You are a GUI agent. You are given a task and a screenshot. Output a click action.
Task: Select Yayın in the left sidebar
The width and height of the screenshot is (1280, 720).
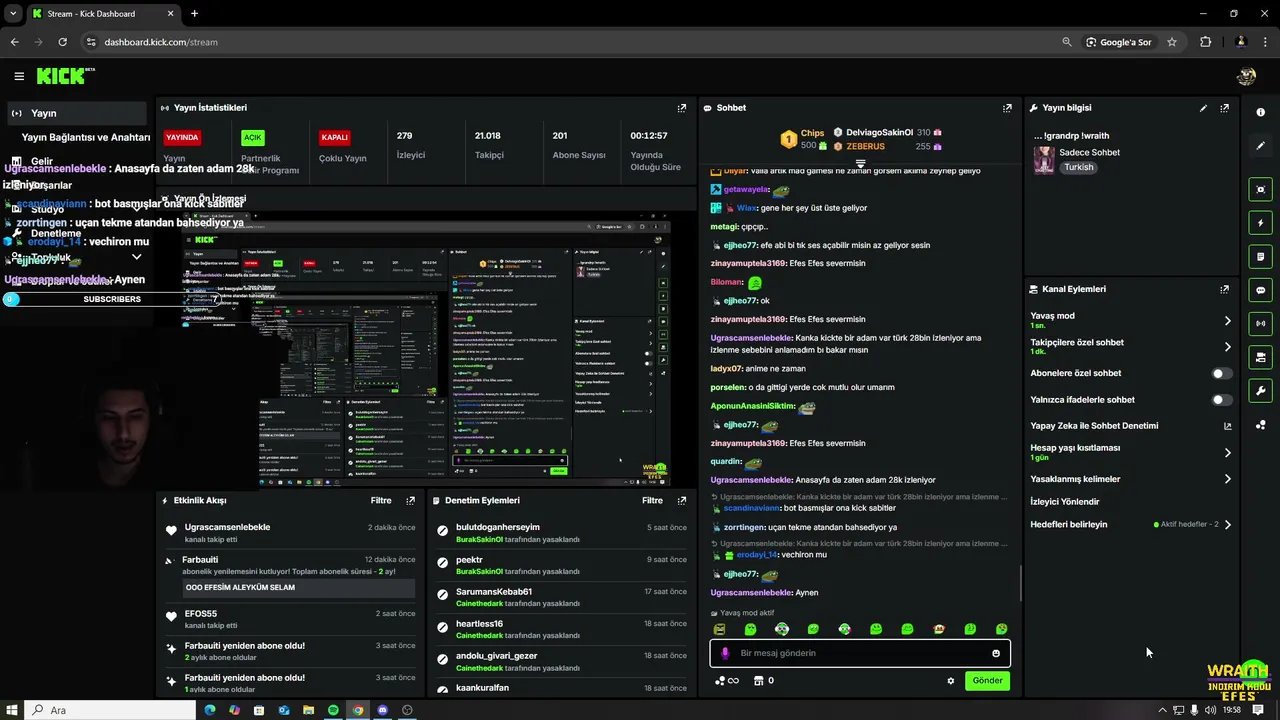(x=76, y=113)
